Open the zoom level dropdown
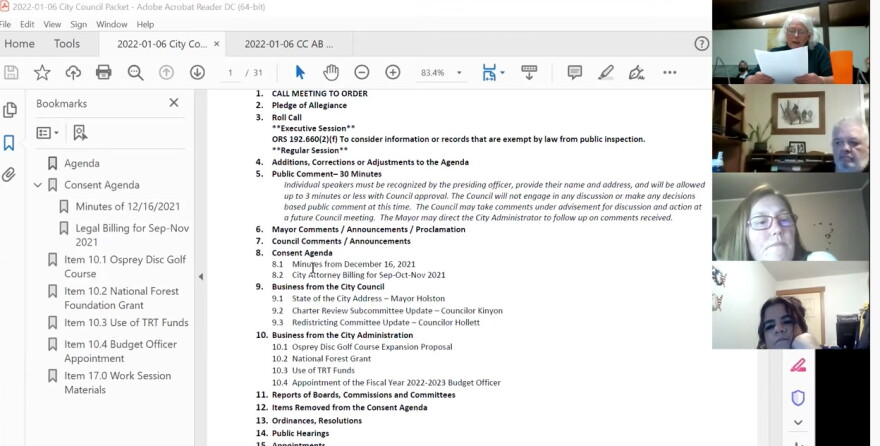 pos(459,73)
